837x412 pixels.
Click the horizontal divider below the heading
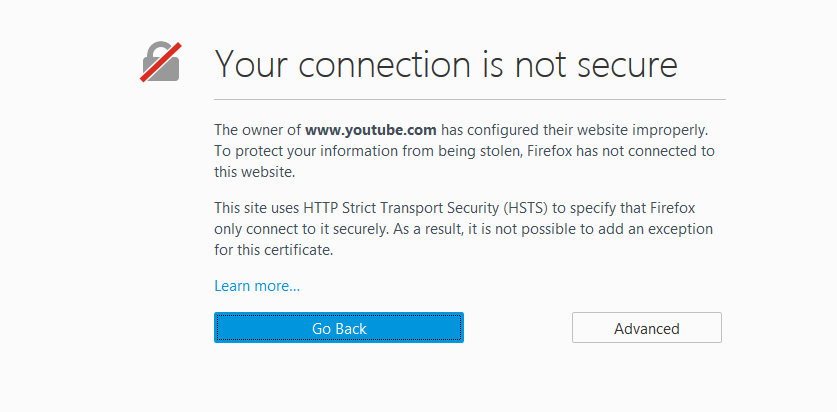[x=470, y=99]
